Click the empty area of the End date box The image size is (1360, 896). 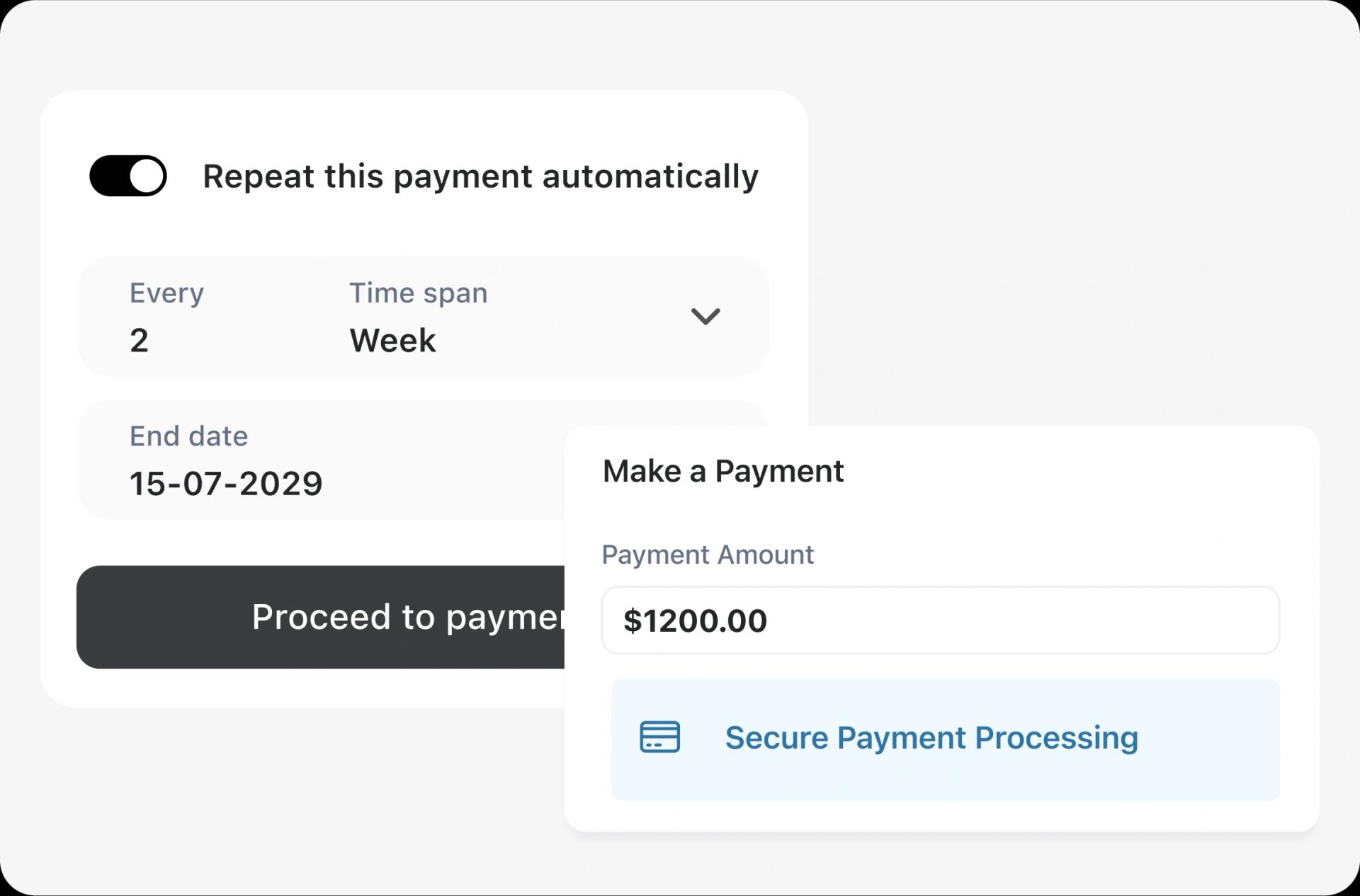pyautogui.click(x=439, y=460)
